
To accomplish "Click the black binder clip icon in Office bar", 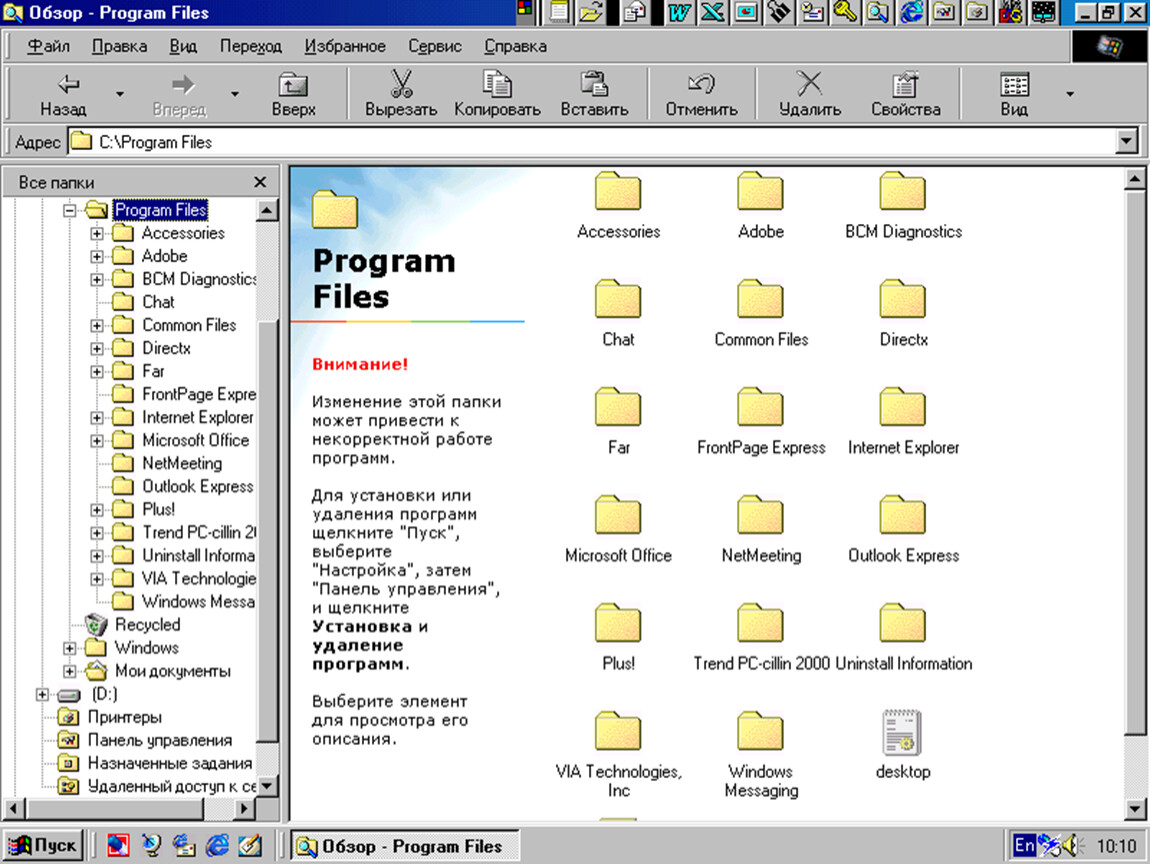I will [779, 12].
